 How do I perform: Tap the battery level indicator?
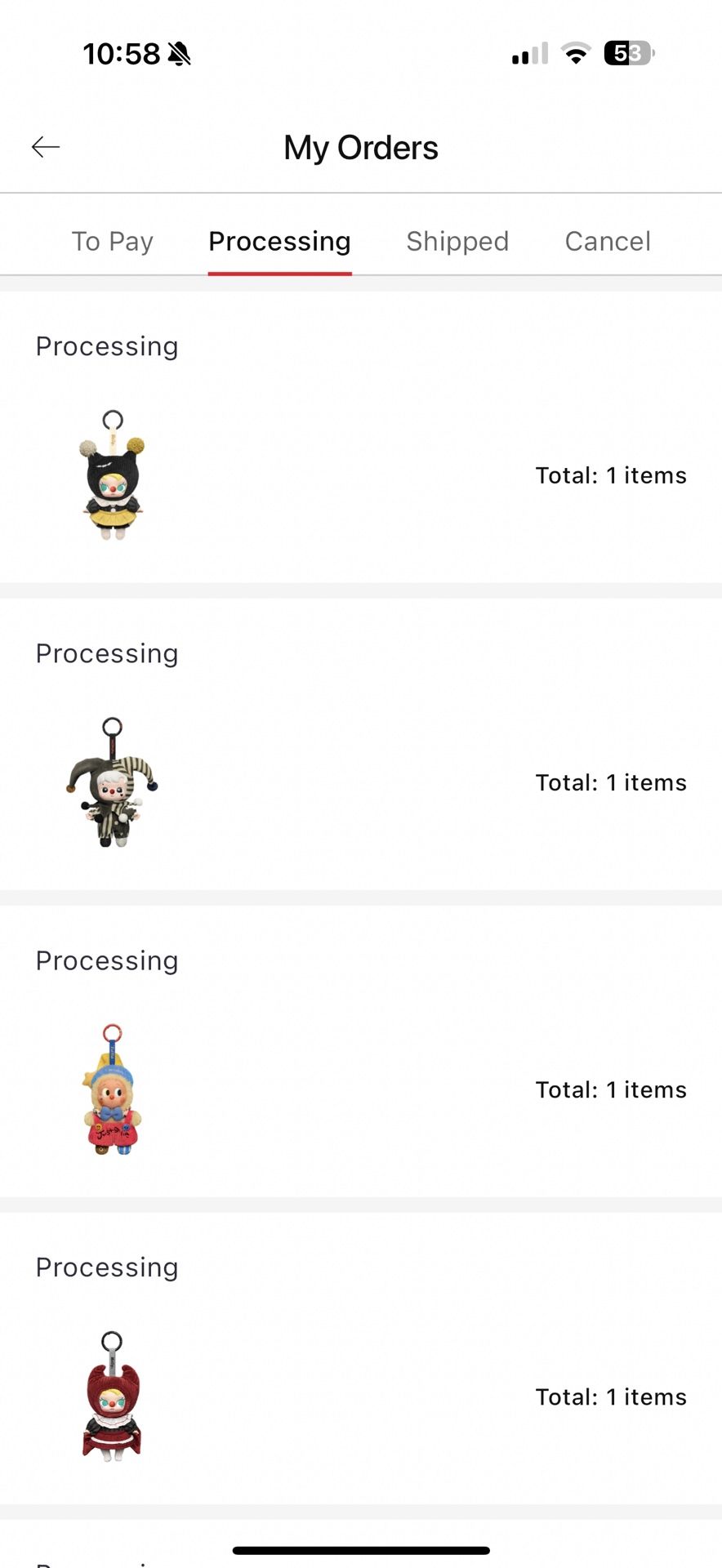(x=629, y=54)
